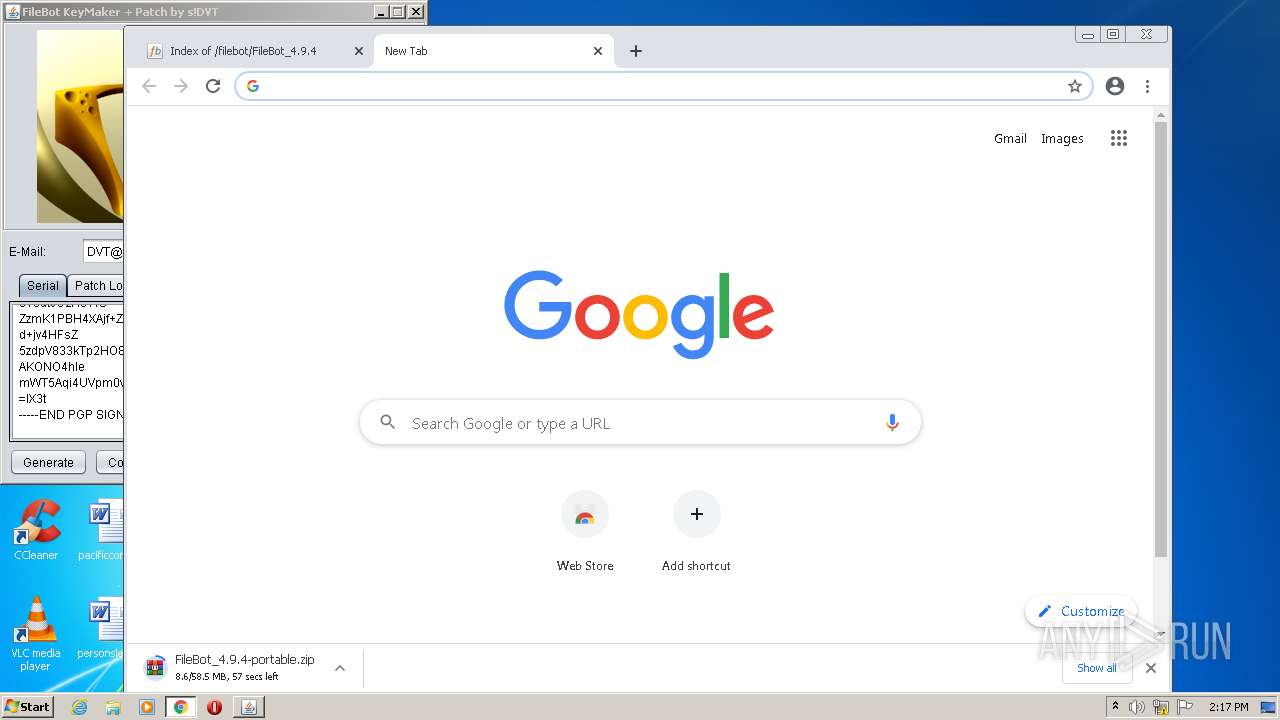
Task: Click the Chrome page vertical scrollbar
Action: [x=1160, y=340]
